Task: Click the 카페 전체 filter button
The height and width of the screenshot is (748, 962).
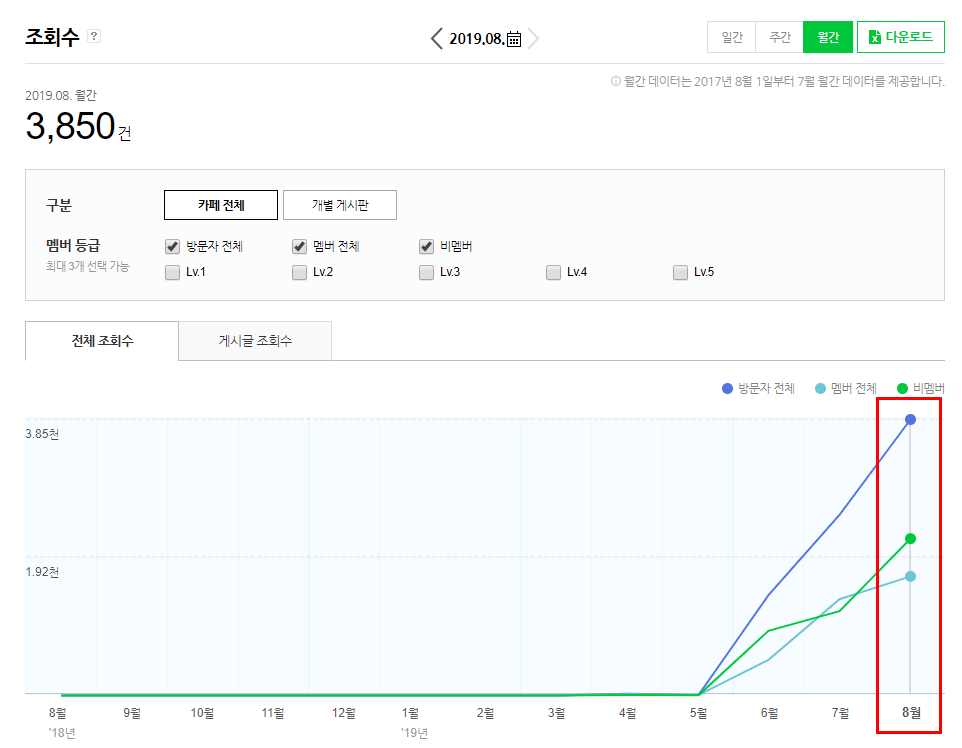Action: point(221,205)
